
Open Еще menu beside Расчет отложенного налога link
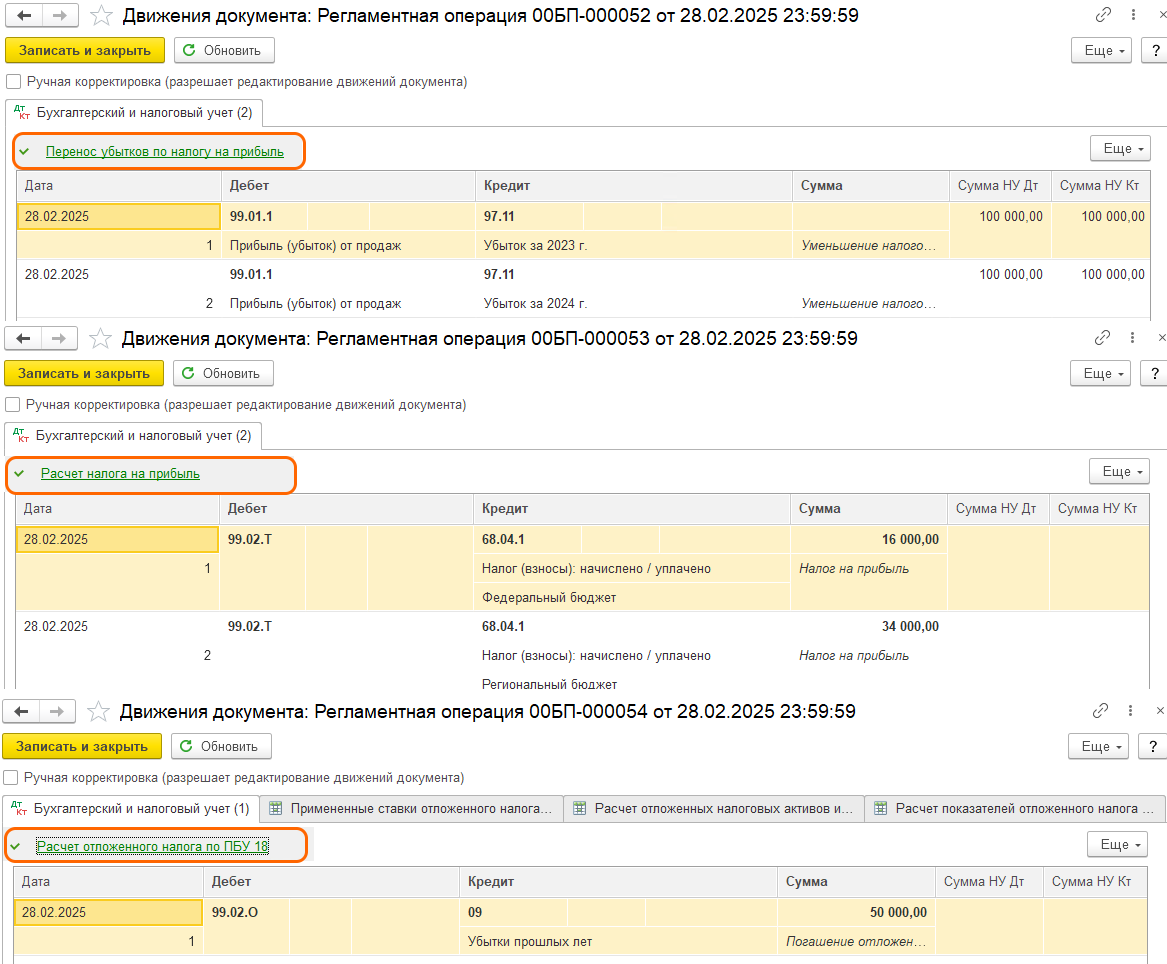point(1117,844)
